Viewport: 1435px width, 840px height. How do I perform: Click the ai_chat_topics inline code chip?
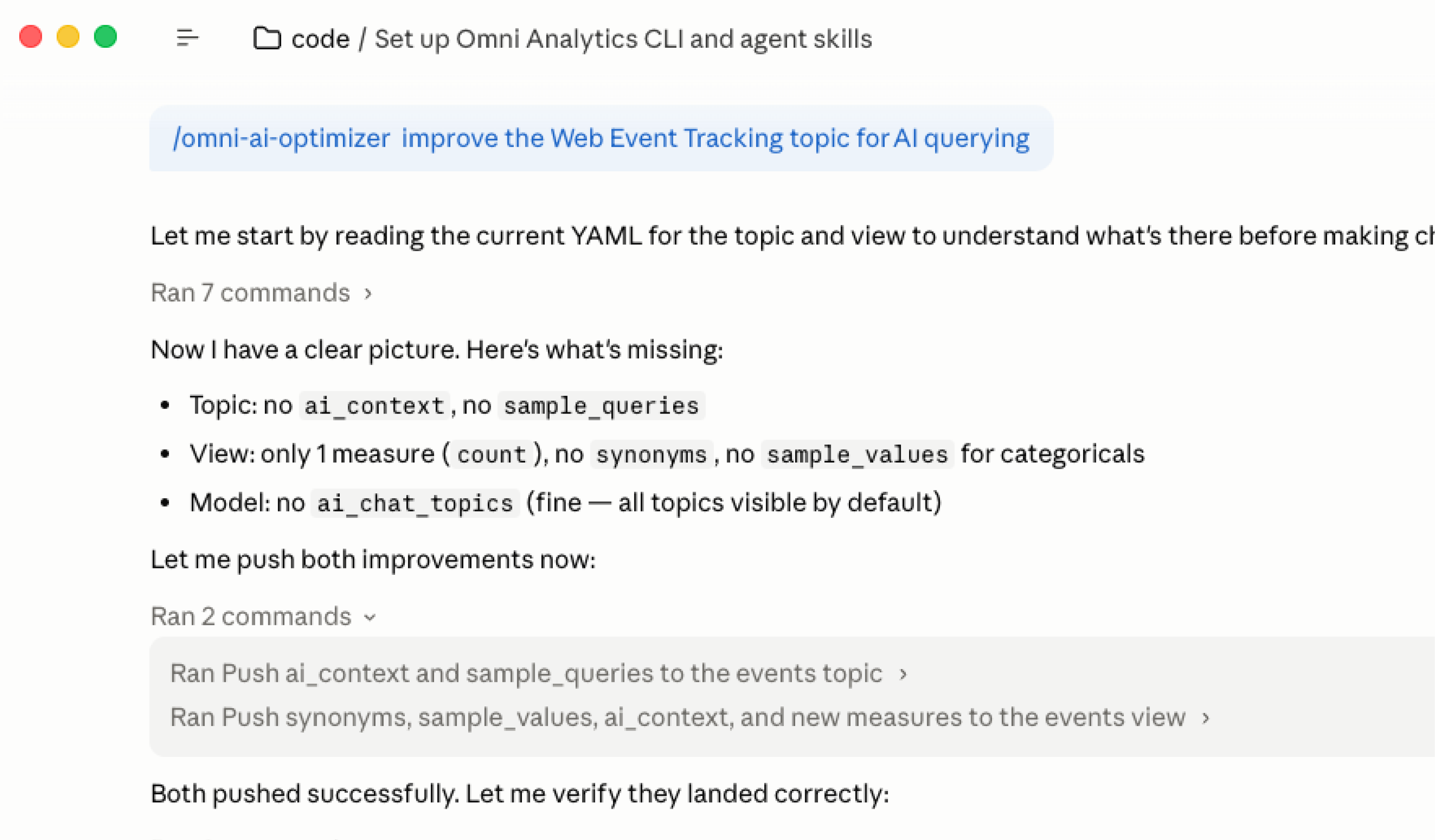coord(414,503)
